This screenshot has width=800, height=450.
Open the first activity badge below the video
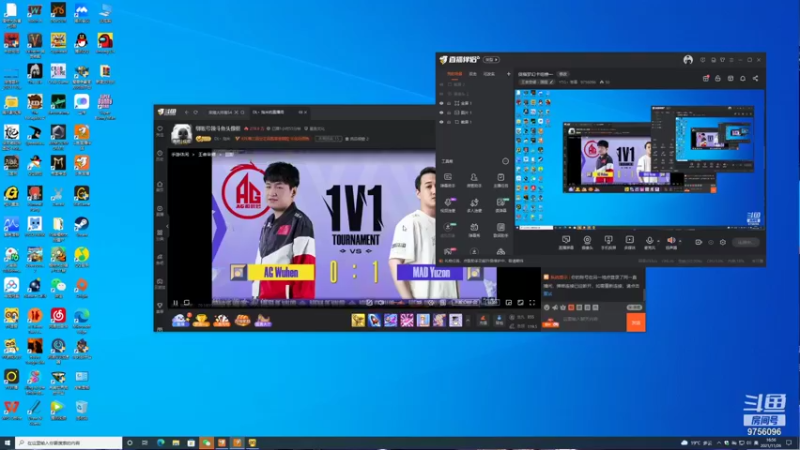tap(180, 320)
